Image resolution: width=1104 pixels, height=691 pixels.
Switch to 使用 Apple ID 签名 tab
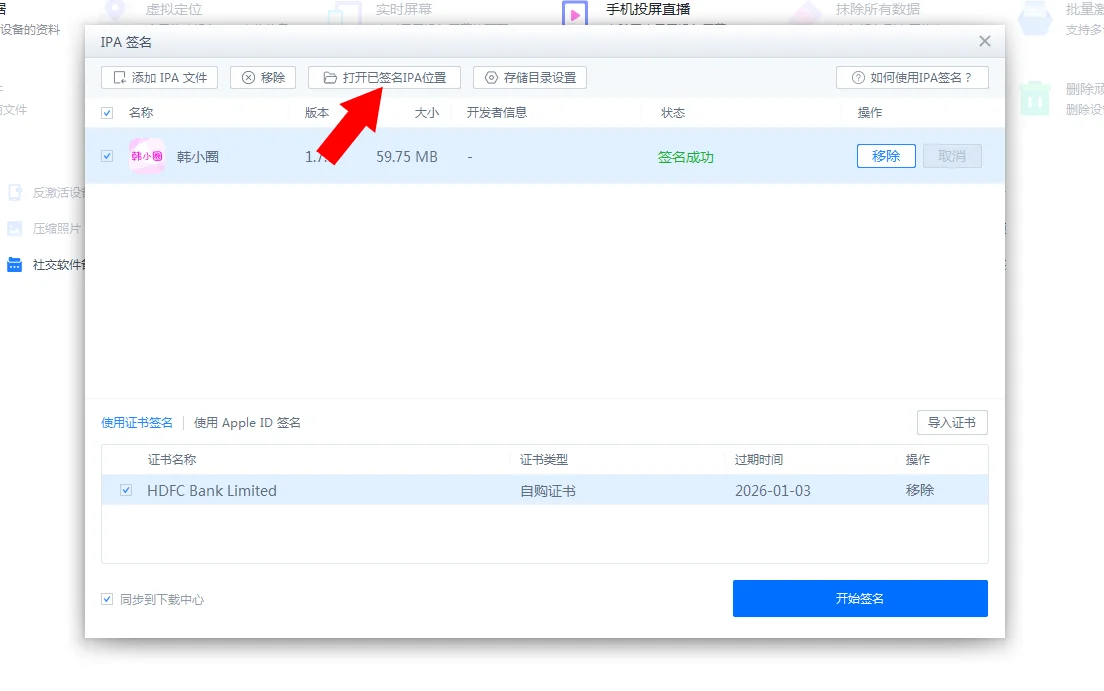[x=246, y=422]
